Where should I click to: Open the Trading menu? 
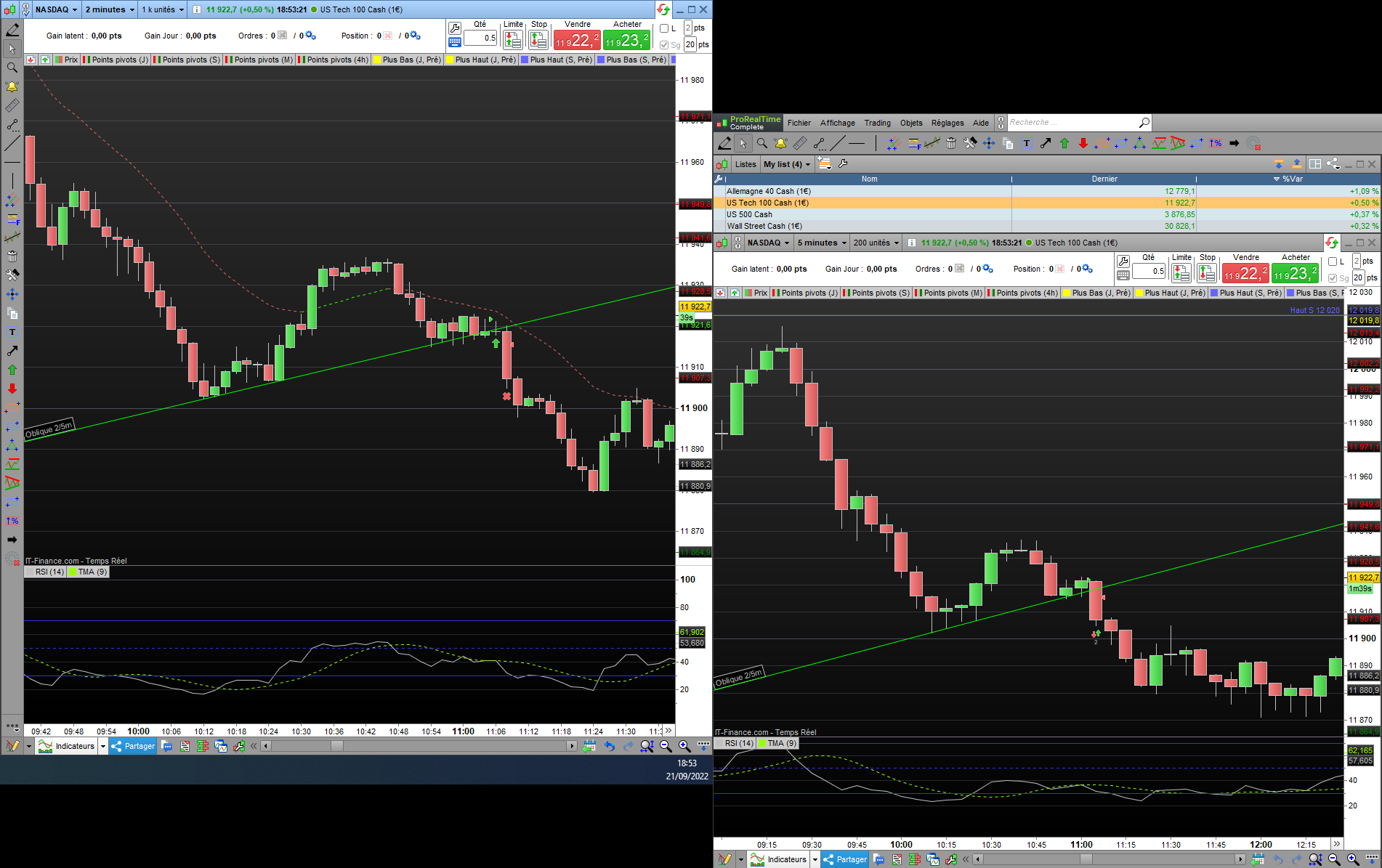pos(877,123)
